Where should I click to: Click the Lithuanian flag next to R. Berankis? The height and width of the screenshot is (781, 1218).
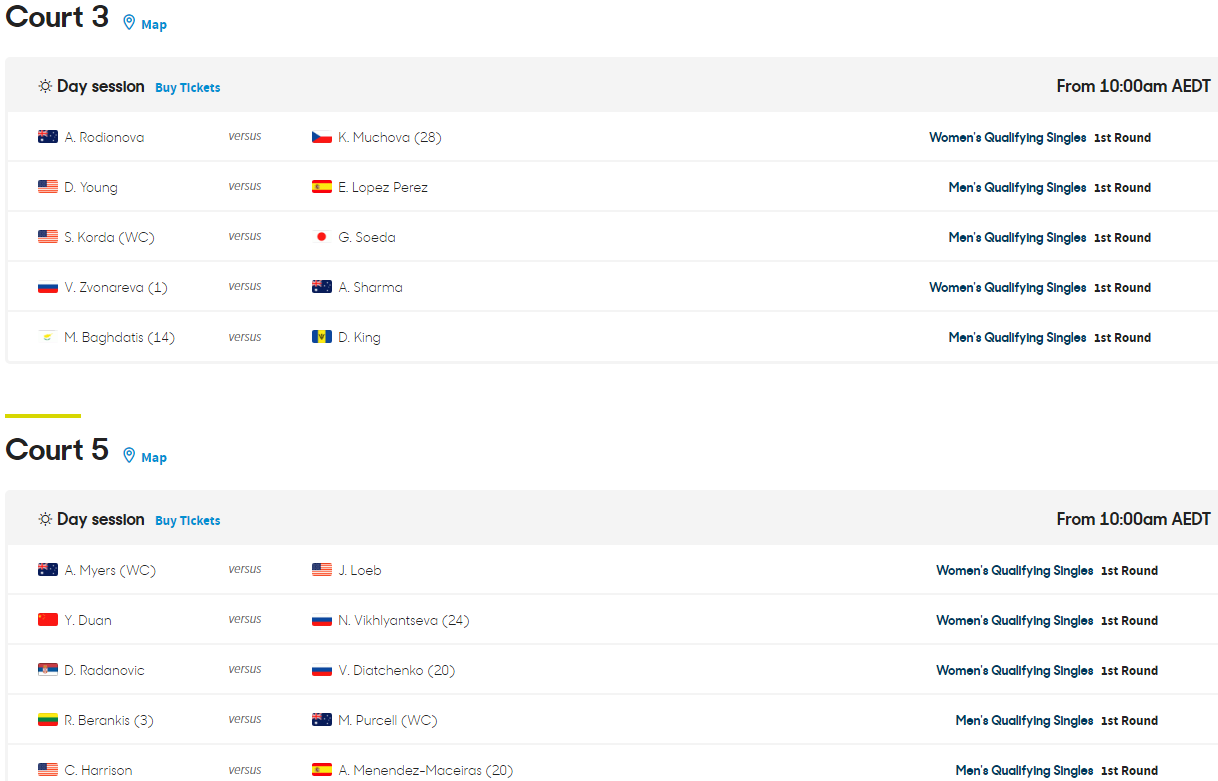48,720
